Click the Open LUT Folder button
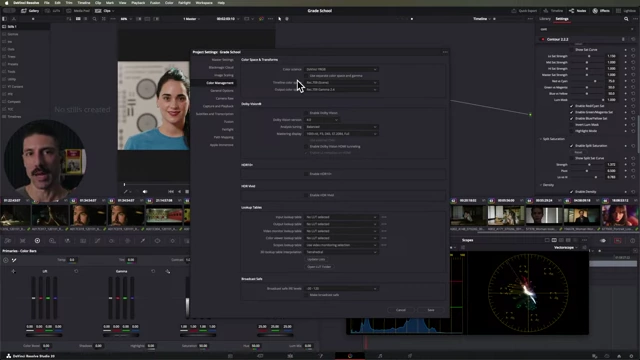 pos(319,267)
